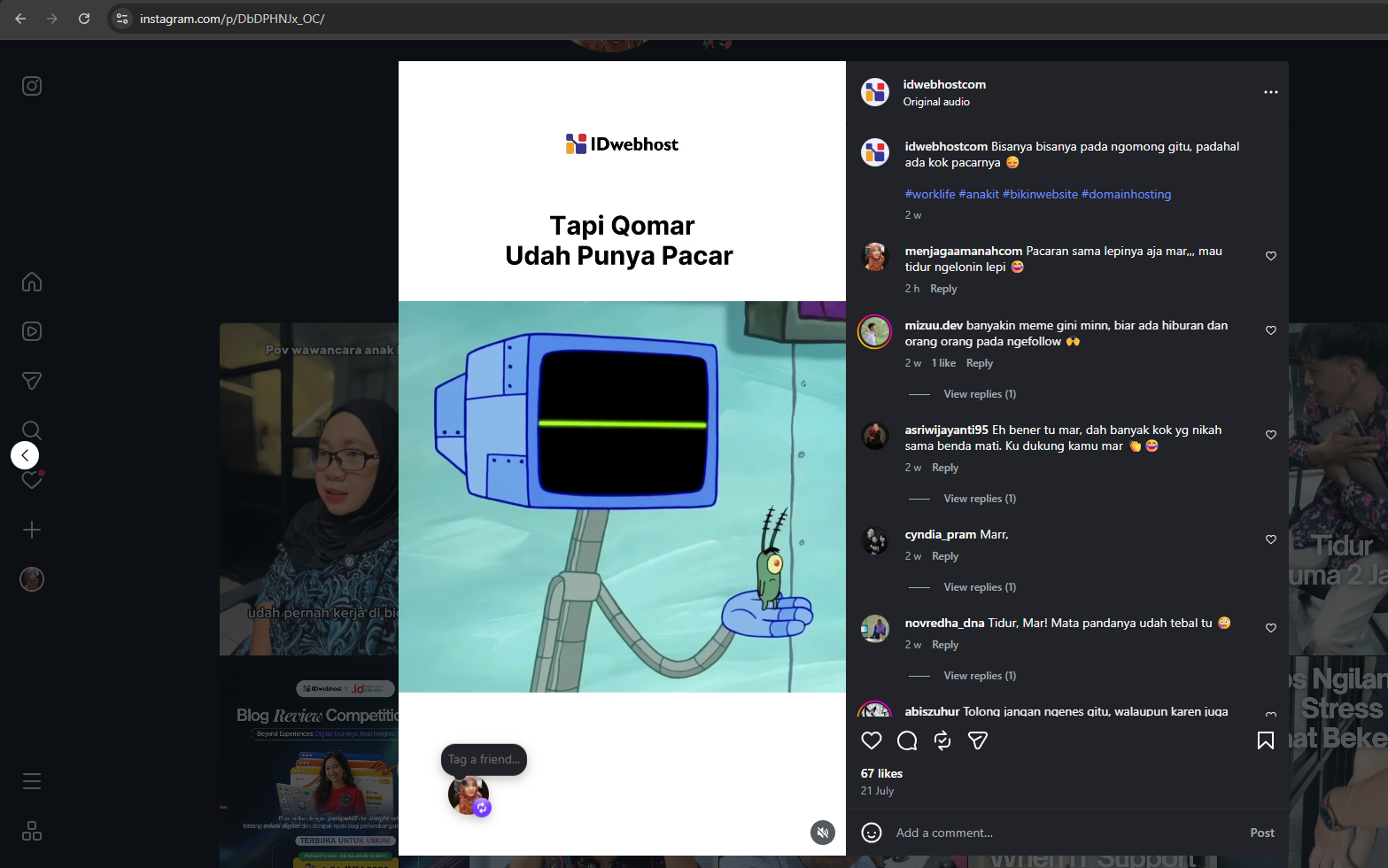Click the Add a comment field
Viewport: 1388px width, 868px height.
point(1066,833)
